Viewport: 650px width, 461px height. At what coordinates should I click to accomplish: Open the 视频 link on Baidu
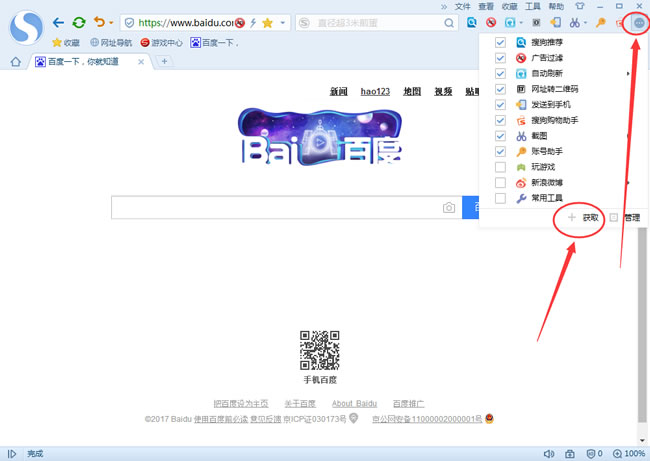click(x=443, y=91)
